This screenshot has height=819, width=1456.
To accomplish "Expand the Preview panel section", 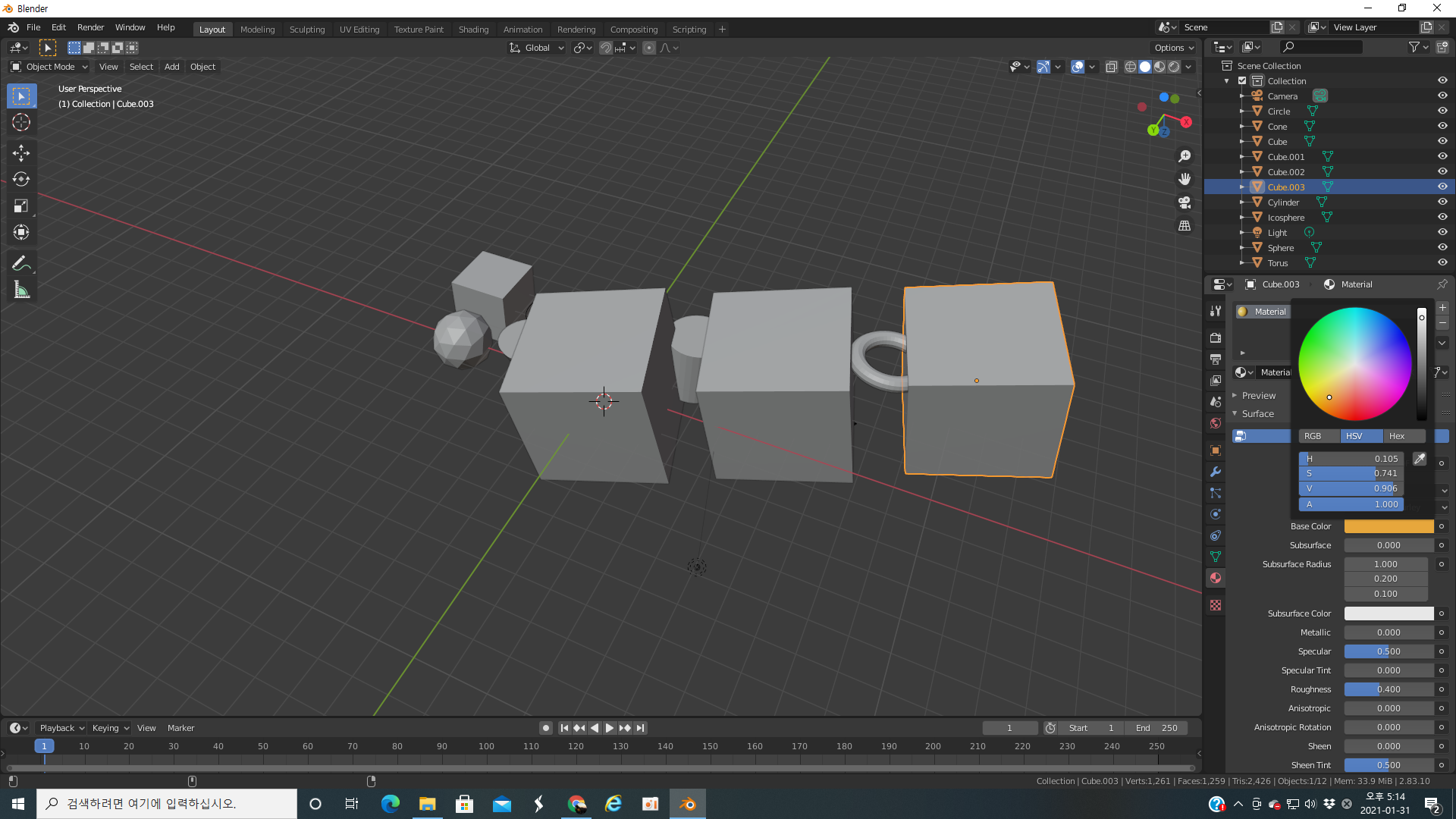I will pyautogui.click(x=1258, y=396).
